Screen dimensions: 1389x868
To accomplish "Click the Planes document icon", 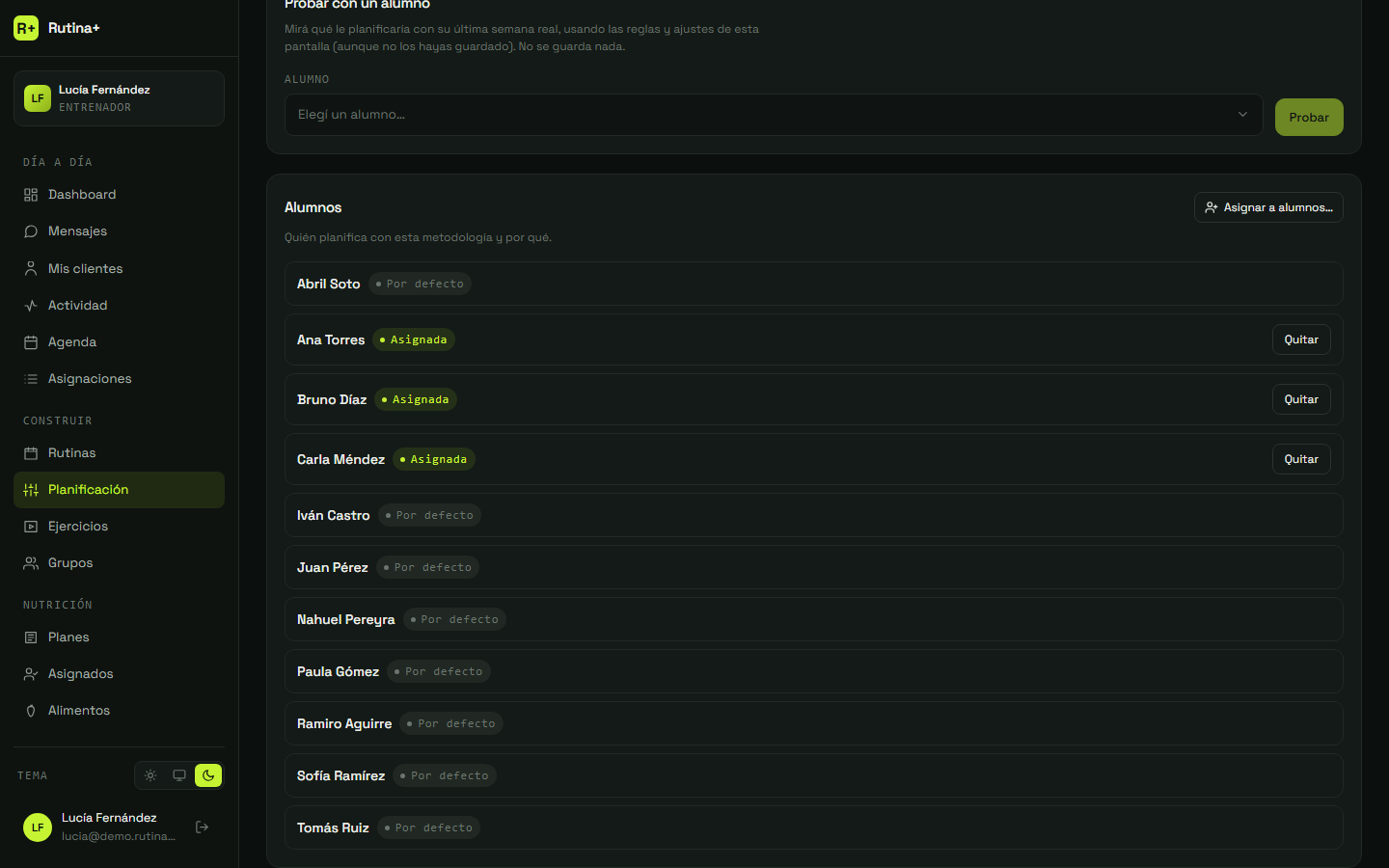I will (x=31, y=637).
